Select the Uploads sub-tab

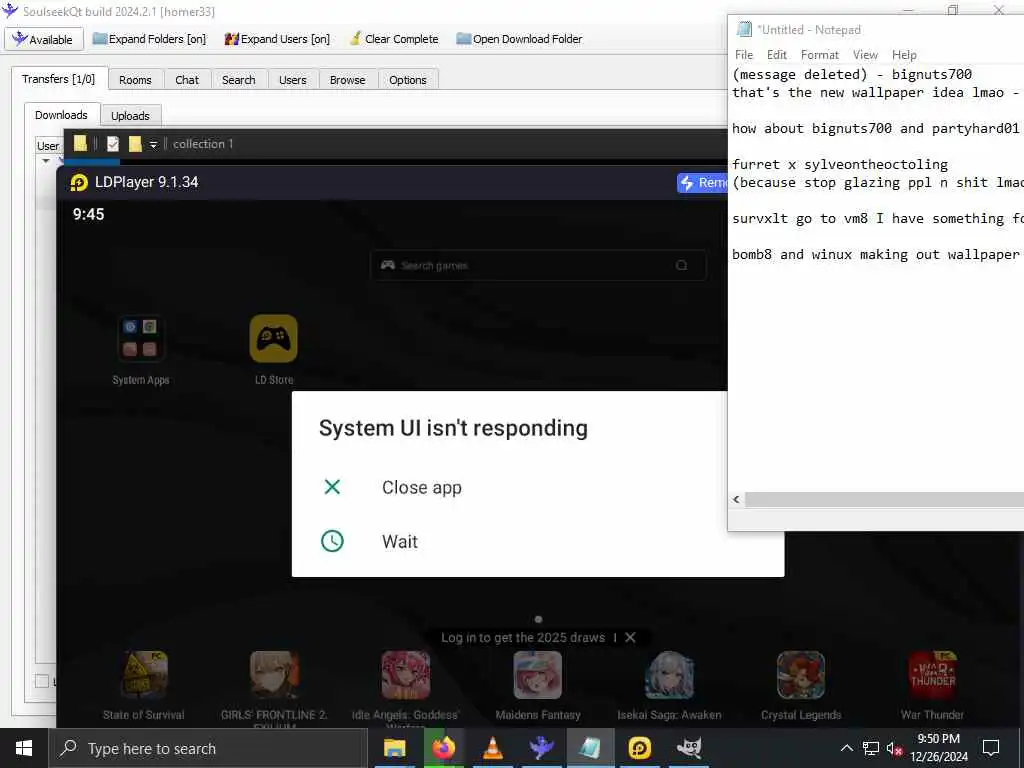[x=130, y=116]
